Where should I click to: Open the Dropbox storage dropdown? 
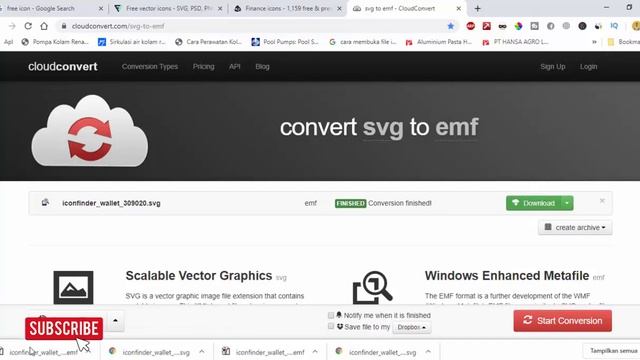click(411, 327)
